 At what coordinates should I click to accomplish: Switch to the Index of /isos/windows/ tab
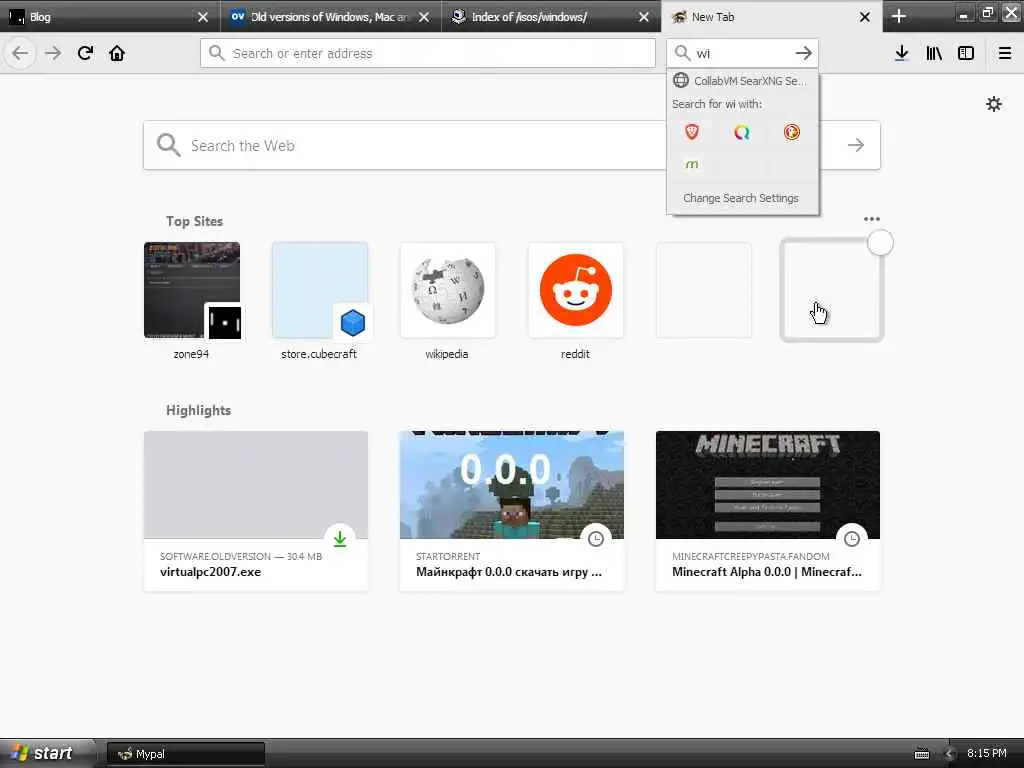(551, 17)
